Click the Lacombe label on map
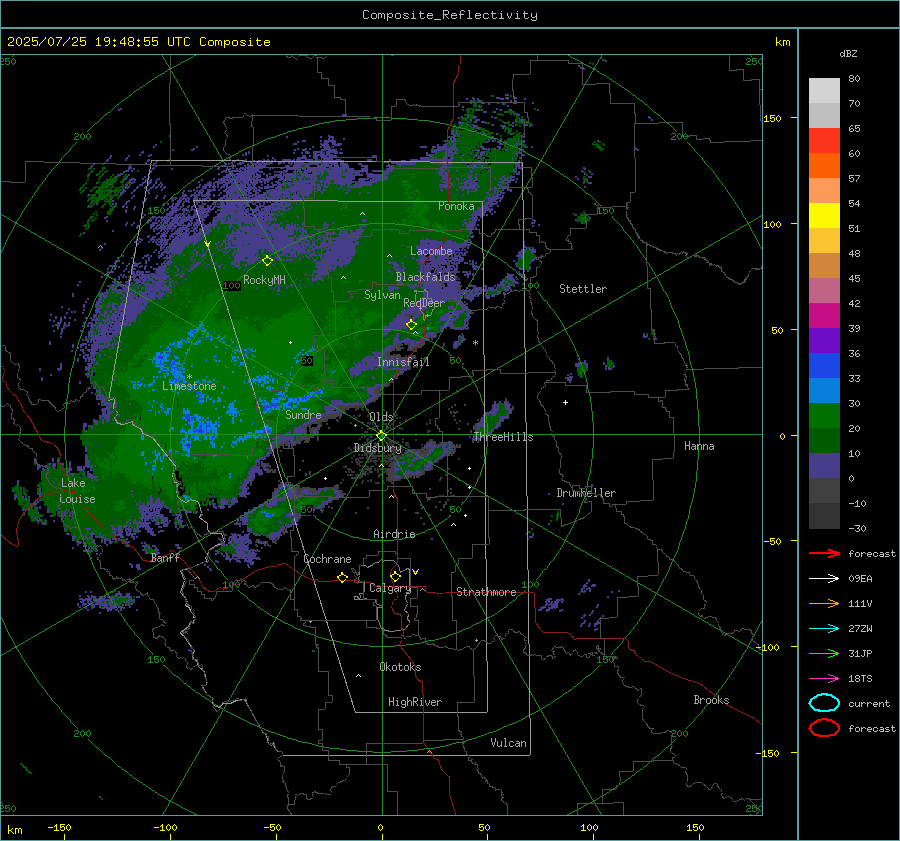900x841 pixels. coord(431,251)
